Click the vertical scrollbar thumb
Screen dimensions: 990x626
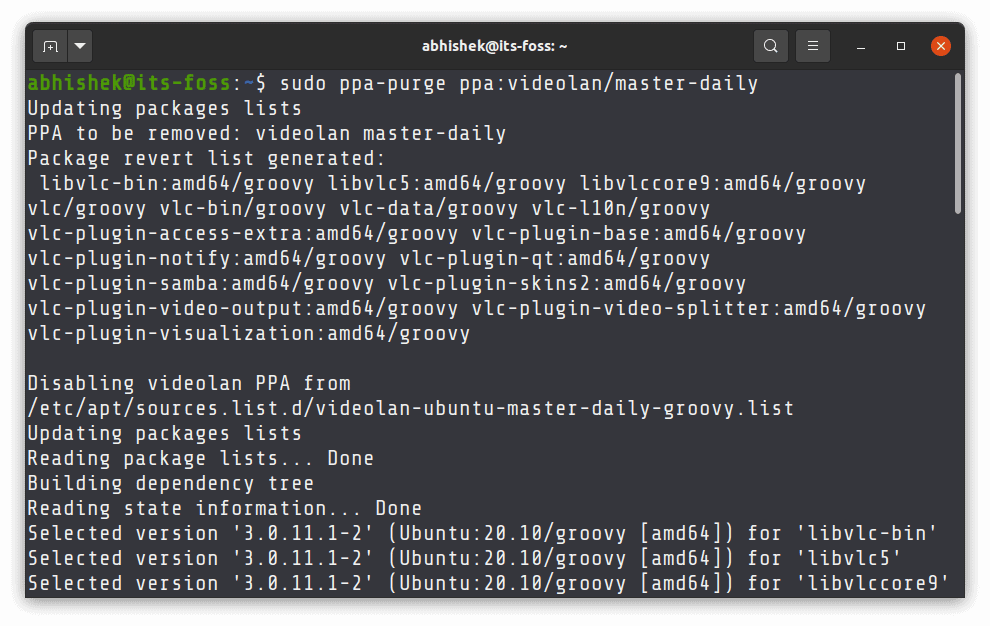pos(957,144)
